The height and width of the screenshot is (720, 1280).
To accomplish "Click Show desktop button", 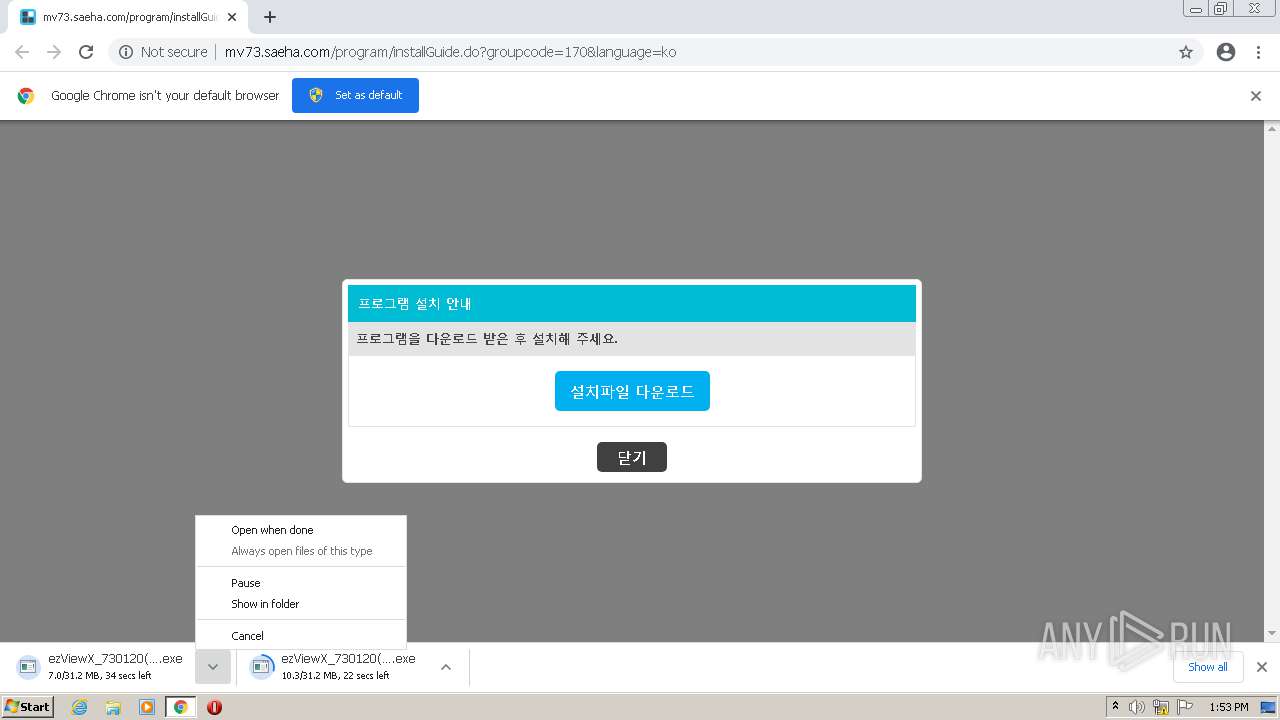I will click(1268, 707).
